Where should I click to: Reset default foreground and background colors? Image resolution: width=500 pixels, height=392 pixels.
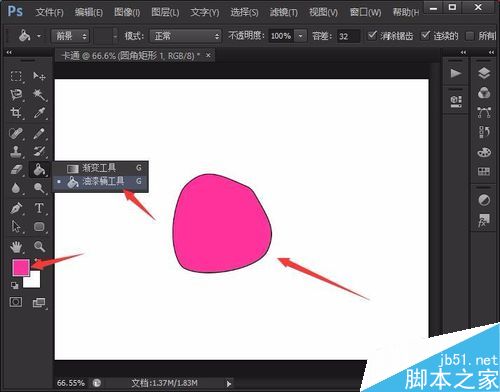14,285
